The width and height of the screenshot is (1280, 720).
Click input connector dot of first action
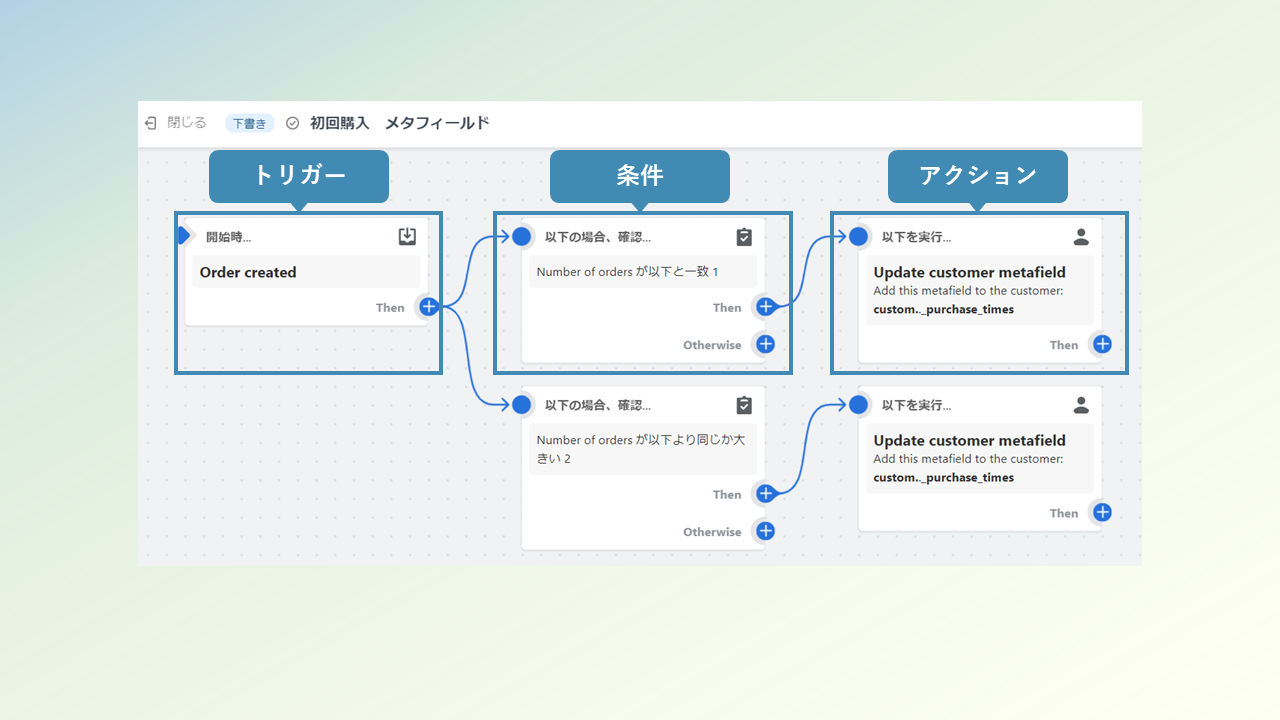pyautogui.click(x=858, y=237)
